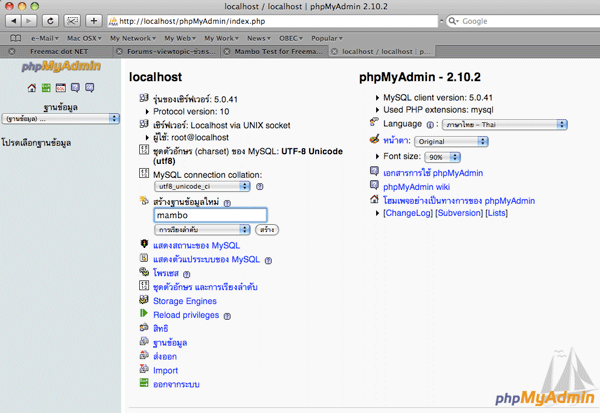Open the Mac OSX bookmarks menu

(83, 37)
